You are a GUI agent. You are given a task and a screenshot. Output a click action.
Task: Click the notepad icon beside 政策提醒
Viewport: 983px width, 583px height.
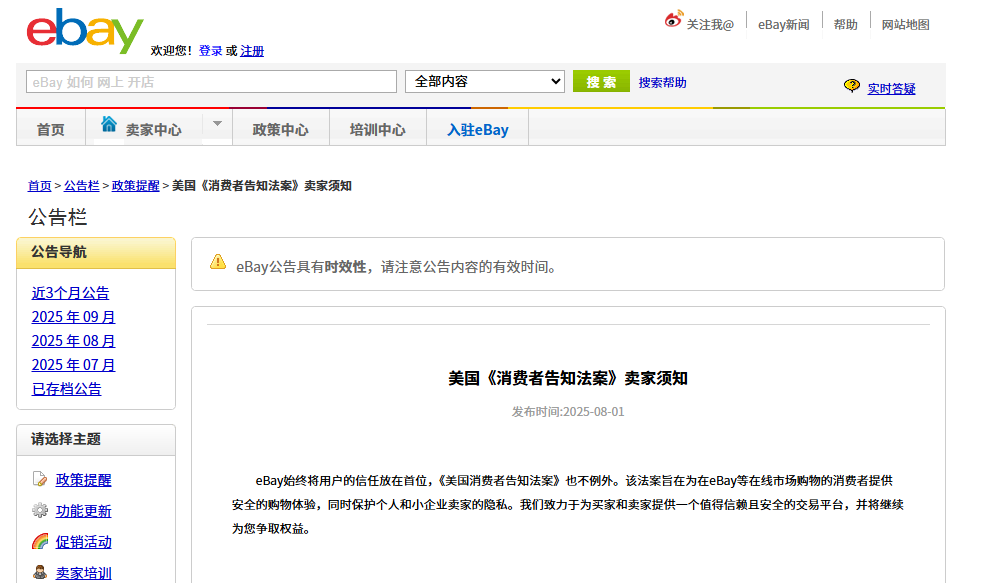(x=39, y=479)
